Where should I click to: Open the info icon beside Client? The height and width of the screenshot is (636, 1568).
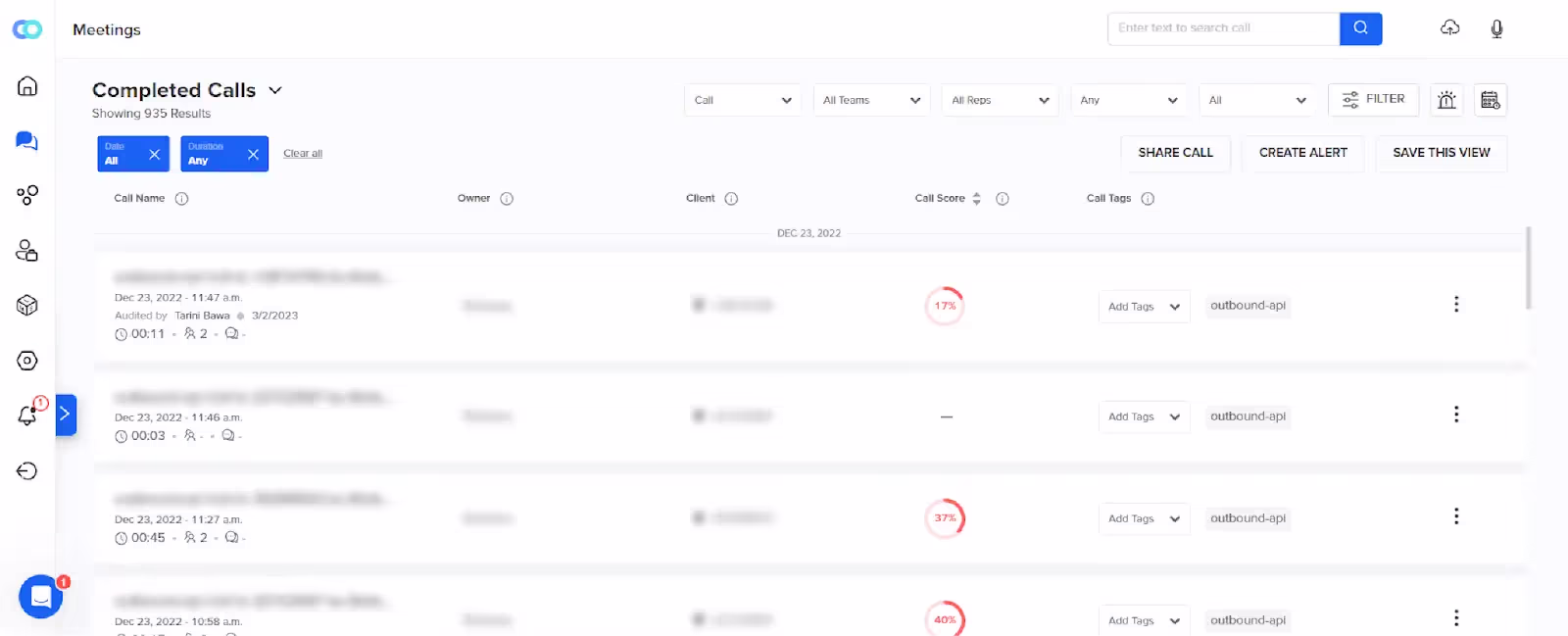[x=731, y=199]
